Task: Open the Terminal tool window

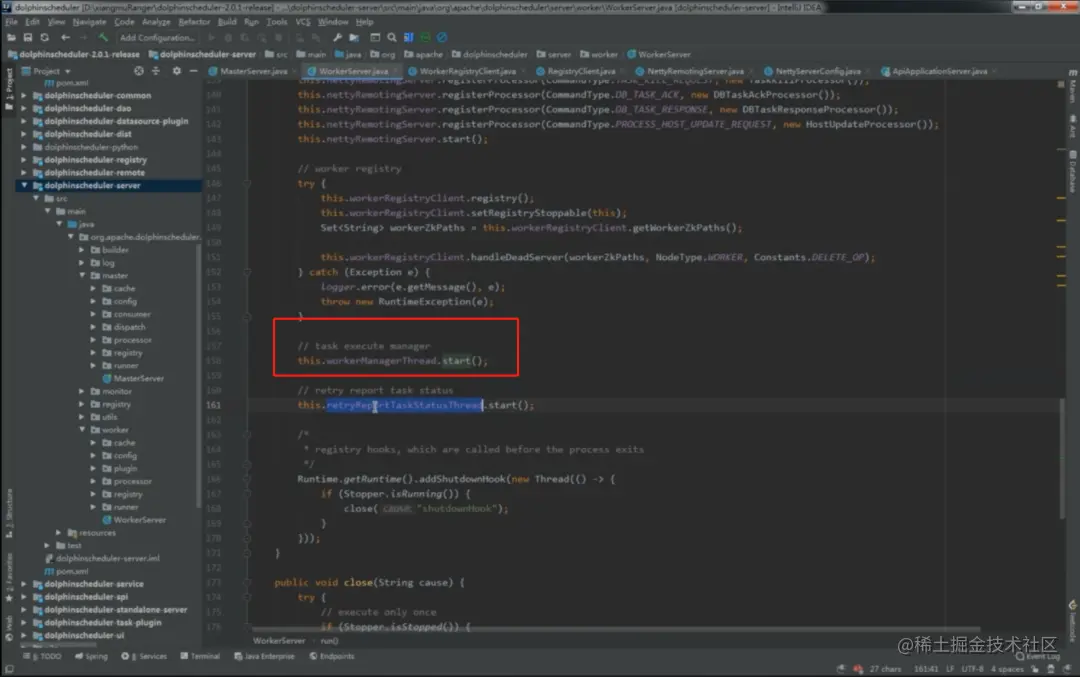Action: 200,656
